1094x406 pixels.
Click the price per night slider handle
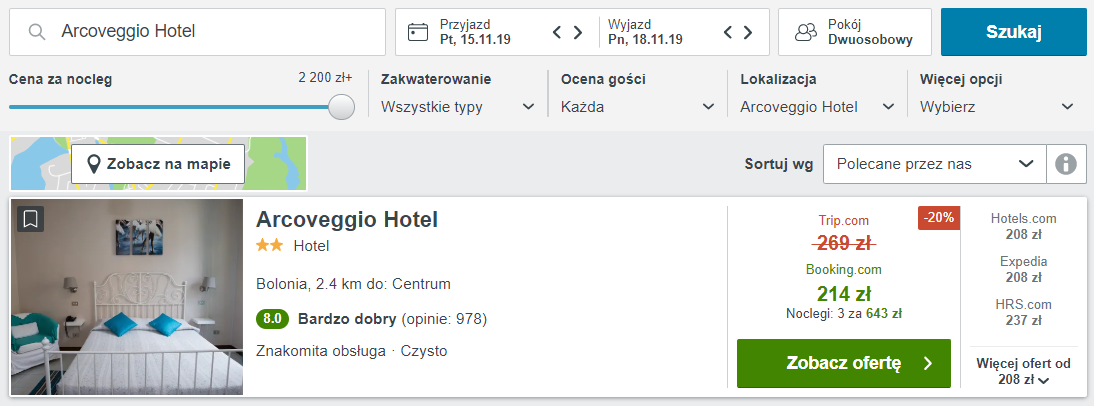click(341, 107)
